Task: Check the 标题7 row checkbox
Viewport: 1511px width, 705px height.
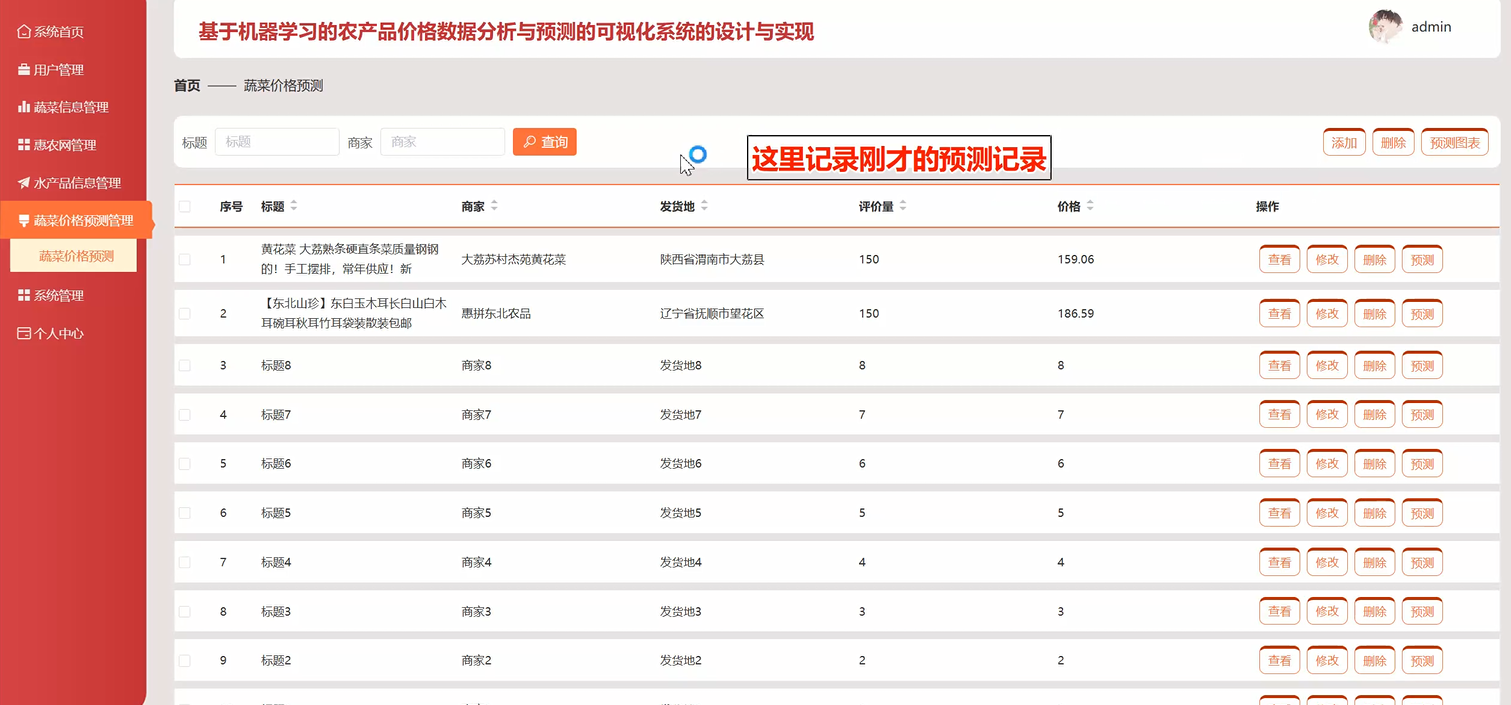Action: coord(184,414)
